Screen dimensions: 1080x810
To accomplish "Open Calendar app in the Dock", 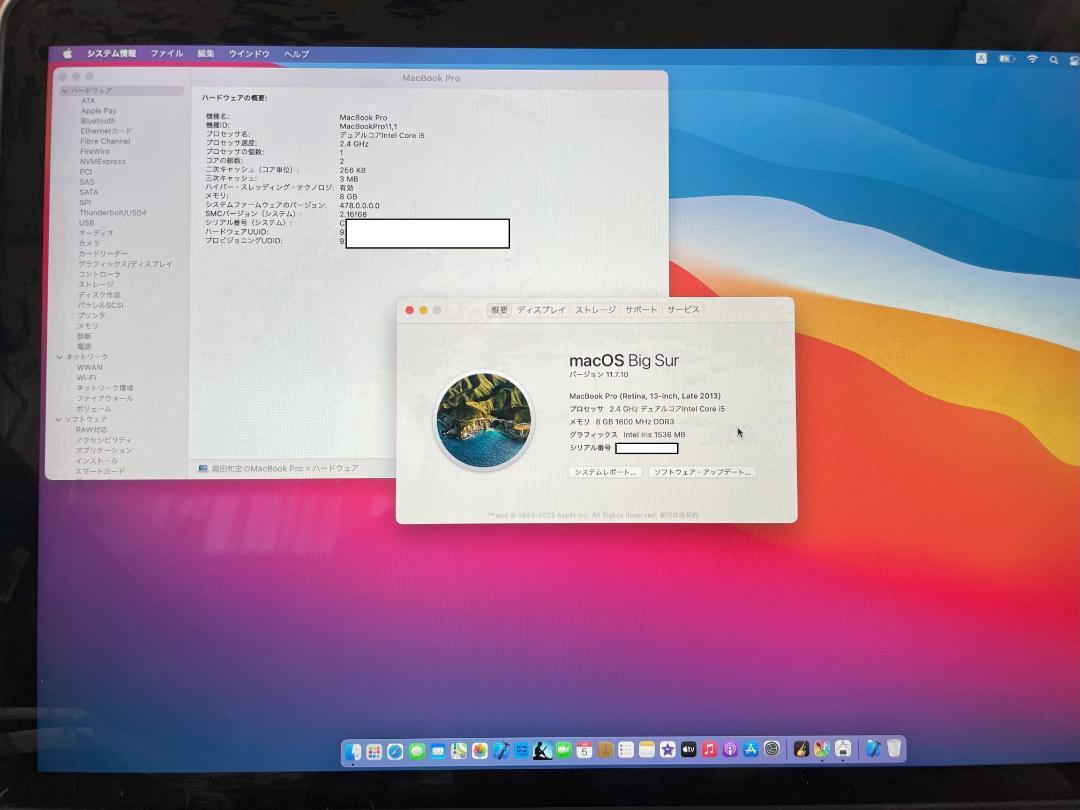I will coord(584,749).
